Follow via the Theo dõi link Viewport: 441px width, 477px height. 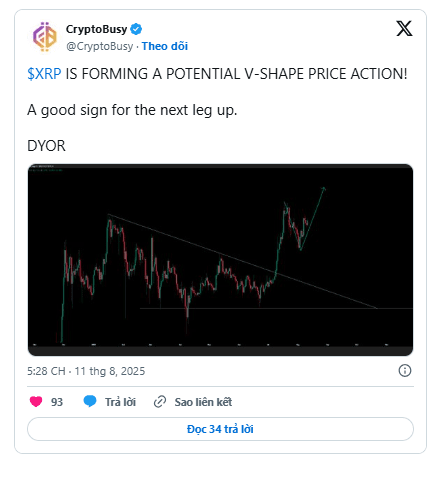(x=165, y=46)
